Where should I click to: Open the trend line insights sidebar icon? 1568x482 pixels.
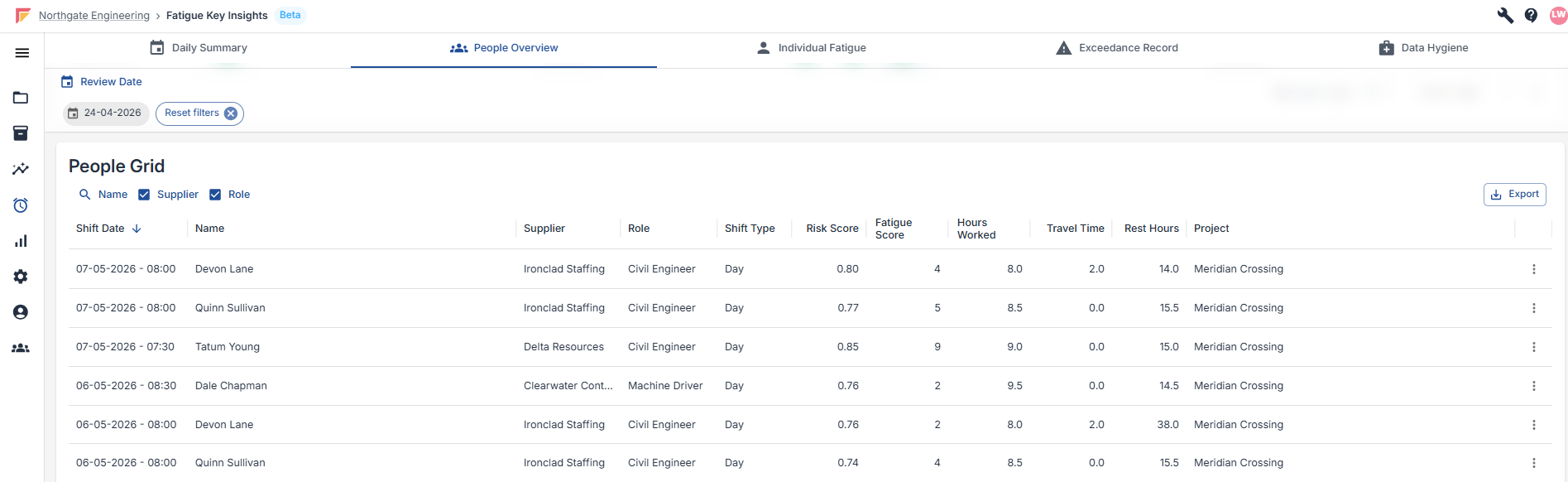point(21,169)
